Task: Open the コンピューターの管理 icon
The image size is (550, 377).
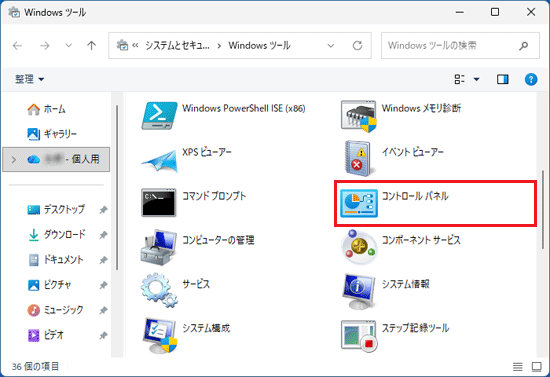Action: pyautogui.click(x=159, y=248)
